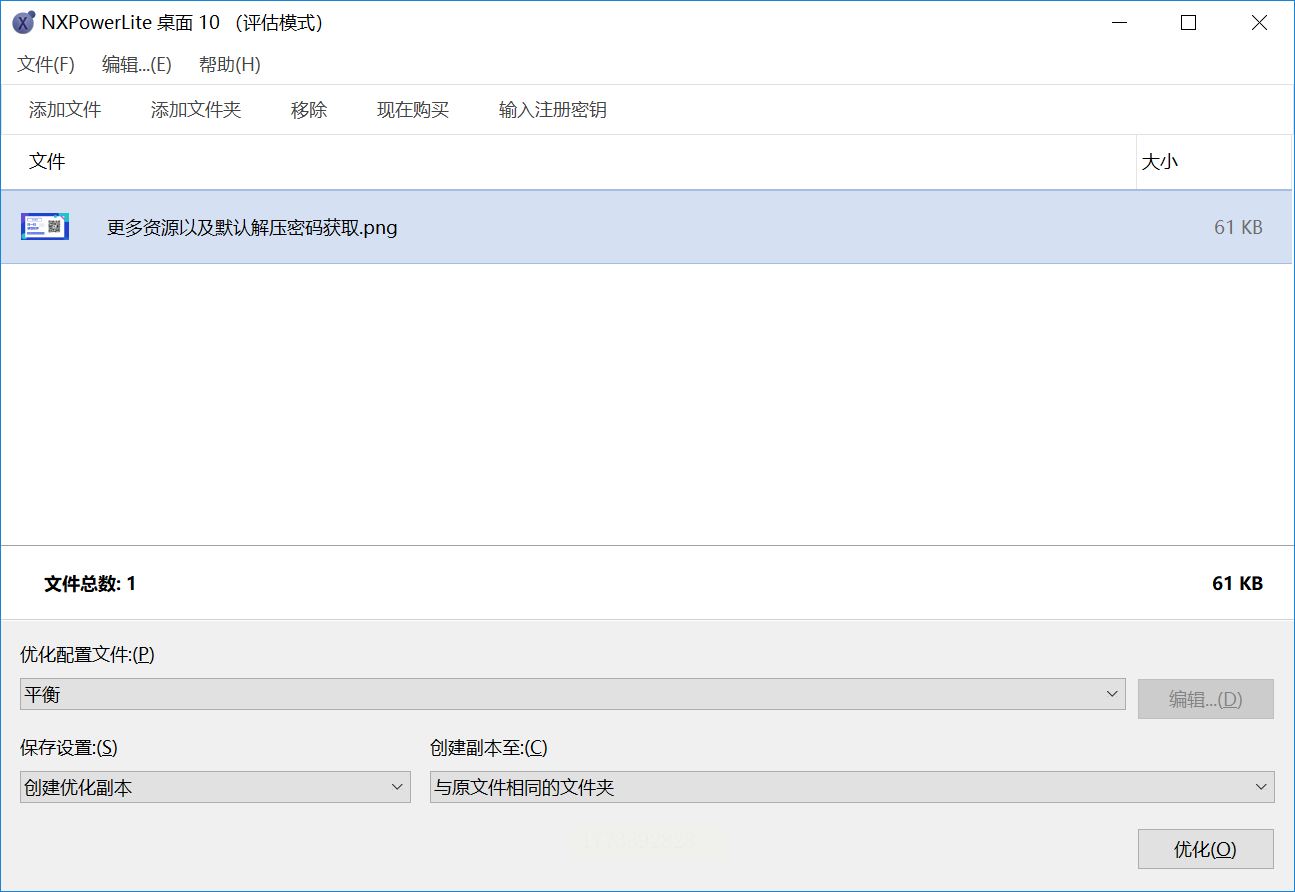Click the 现在购买 toolbar button

413,110
